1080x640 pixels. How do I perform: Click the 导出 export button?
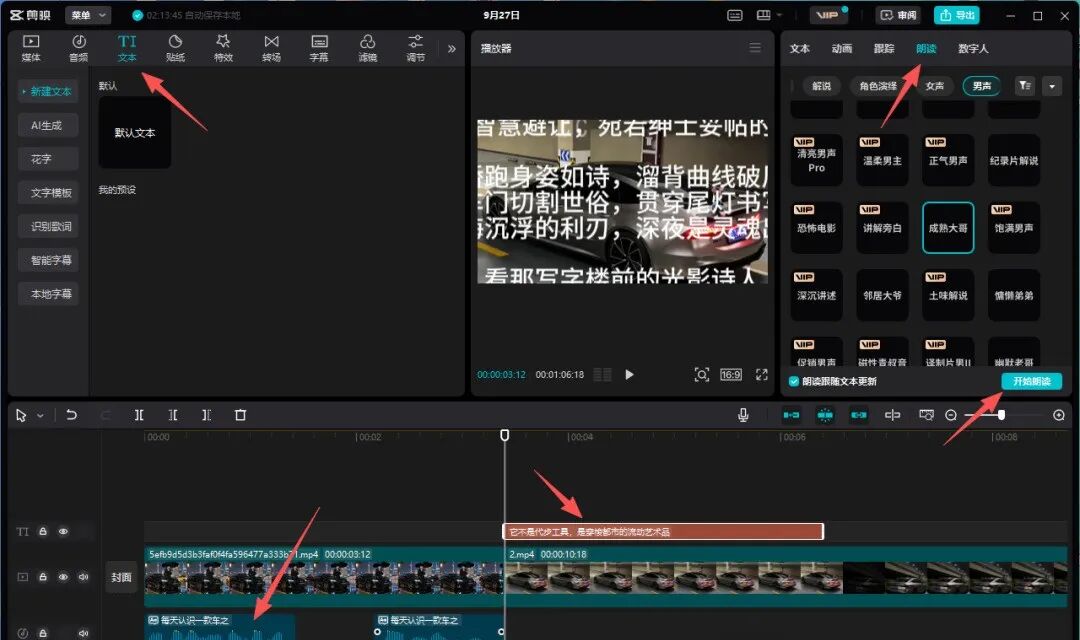coord(957,15)
